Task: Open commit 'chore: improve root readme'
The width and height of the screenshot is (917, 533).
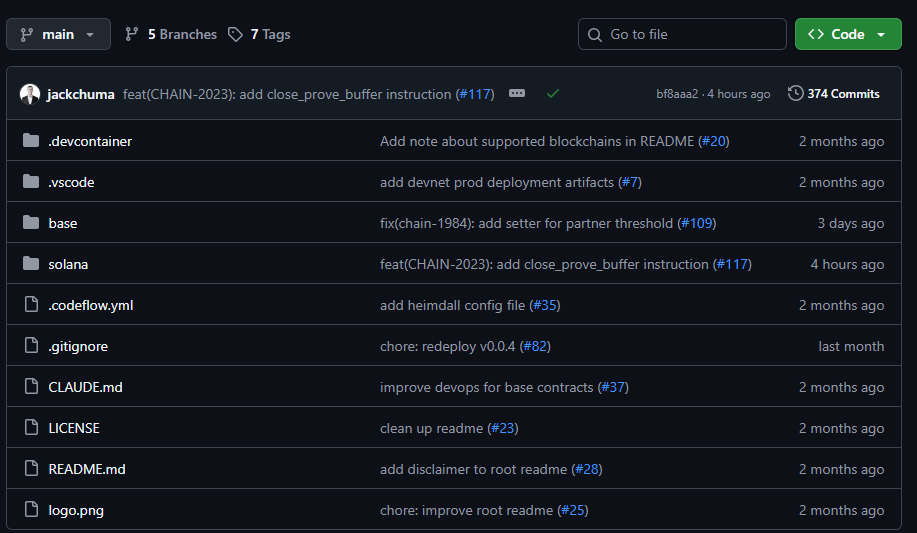Action: click(467, 510)
